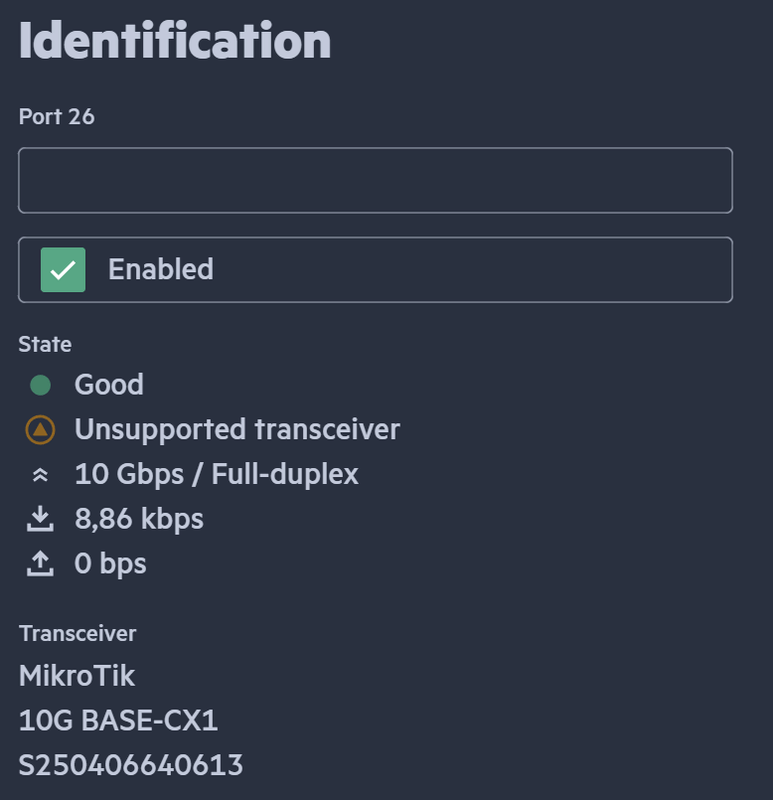Click the link speed double-chevron icon
The height and width of the screenshot is (800, 773).
(x=40, y=475)
